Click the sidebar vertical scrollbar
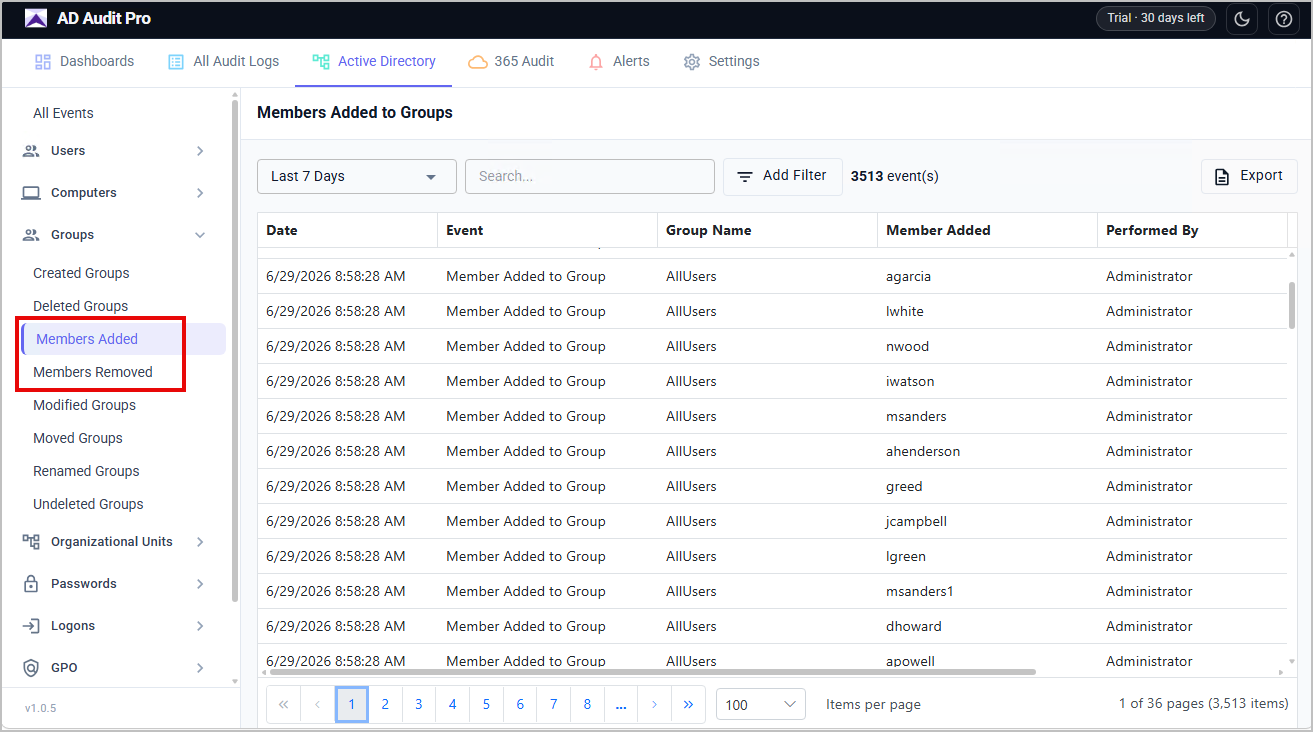This screenshot has width=1313, height=732. click(235, 350)
